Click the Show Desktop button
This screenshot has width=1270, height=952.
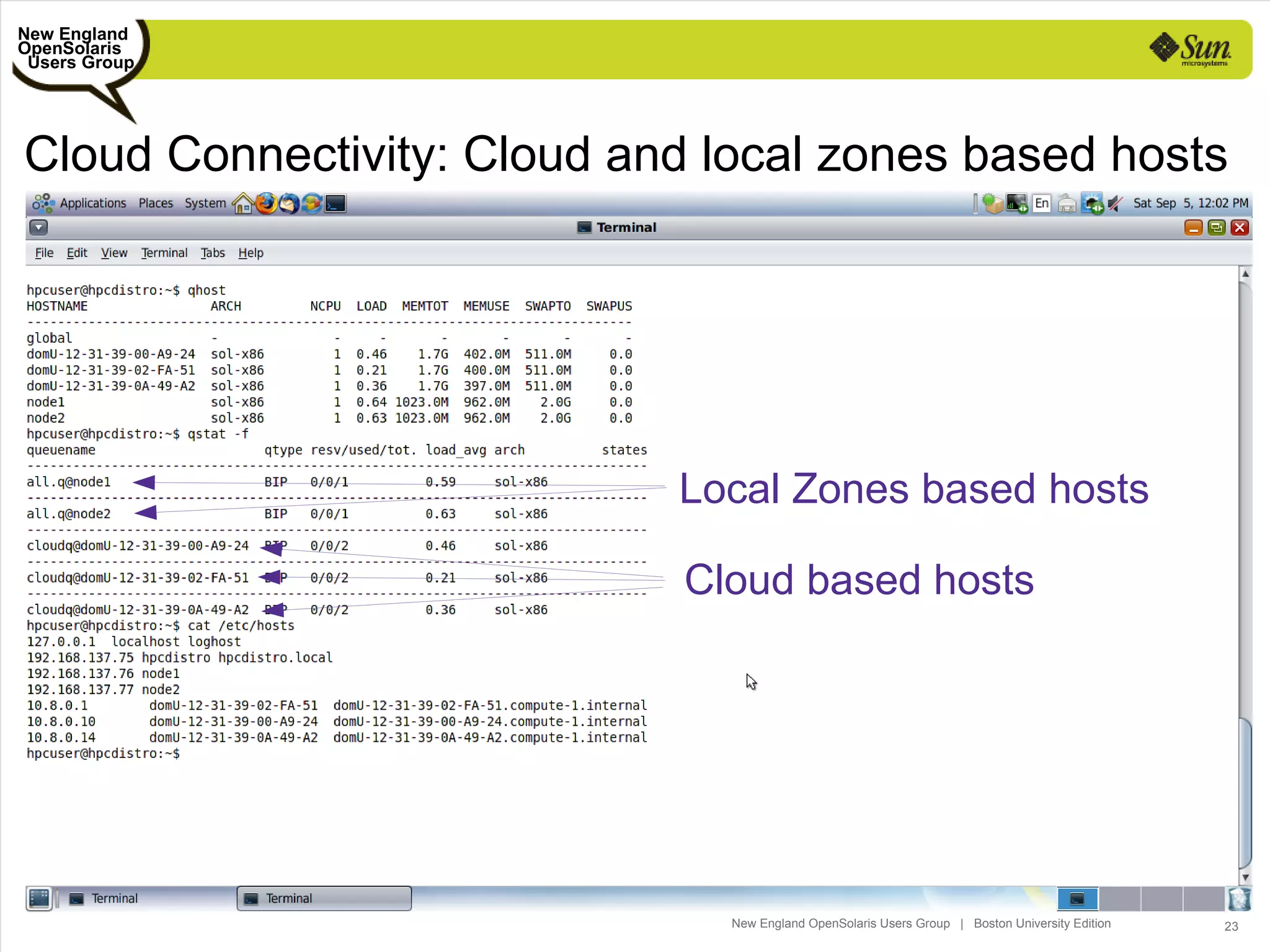point(39,898)
